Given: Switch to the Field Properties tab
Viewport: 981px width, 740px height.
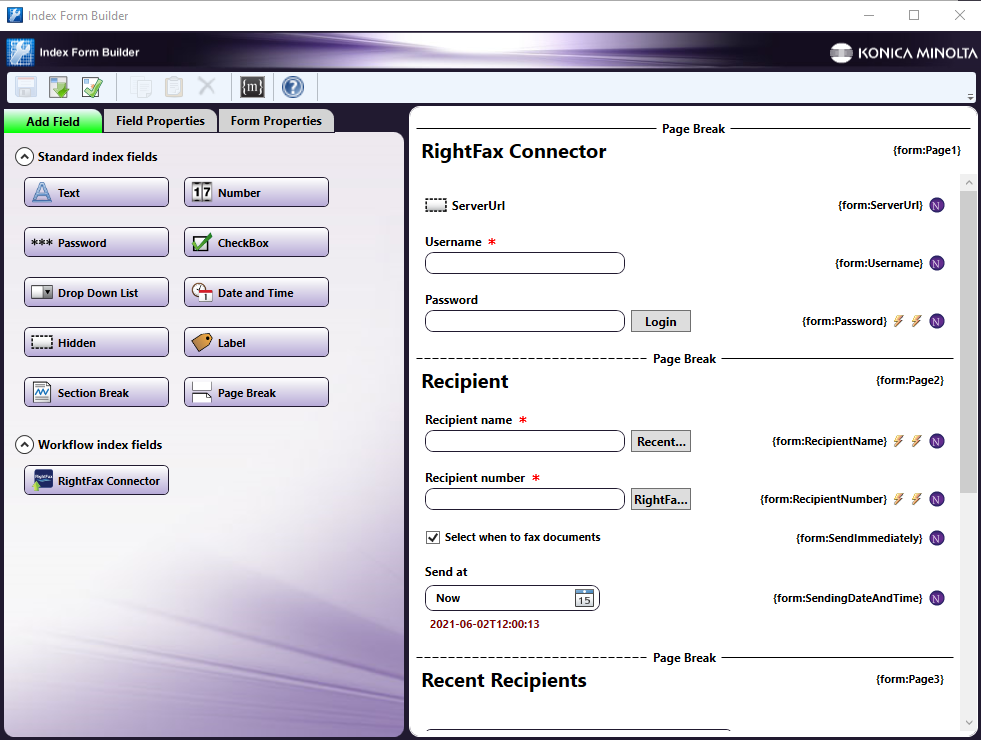Looking at the screenshot, I should click(x=160, y=121).
